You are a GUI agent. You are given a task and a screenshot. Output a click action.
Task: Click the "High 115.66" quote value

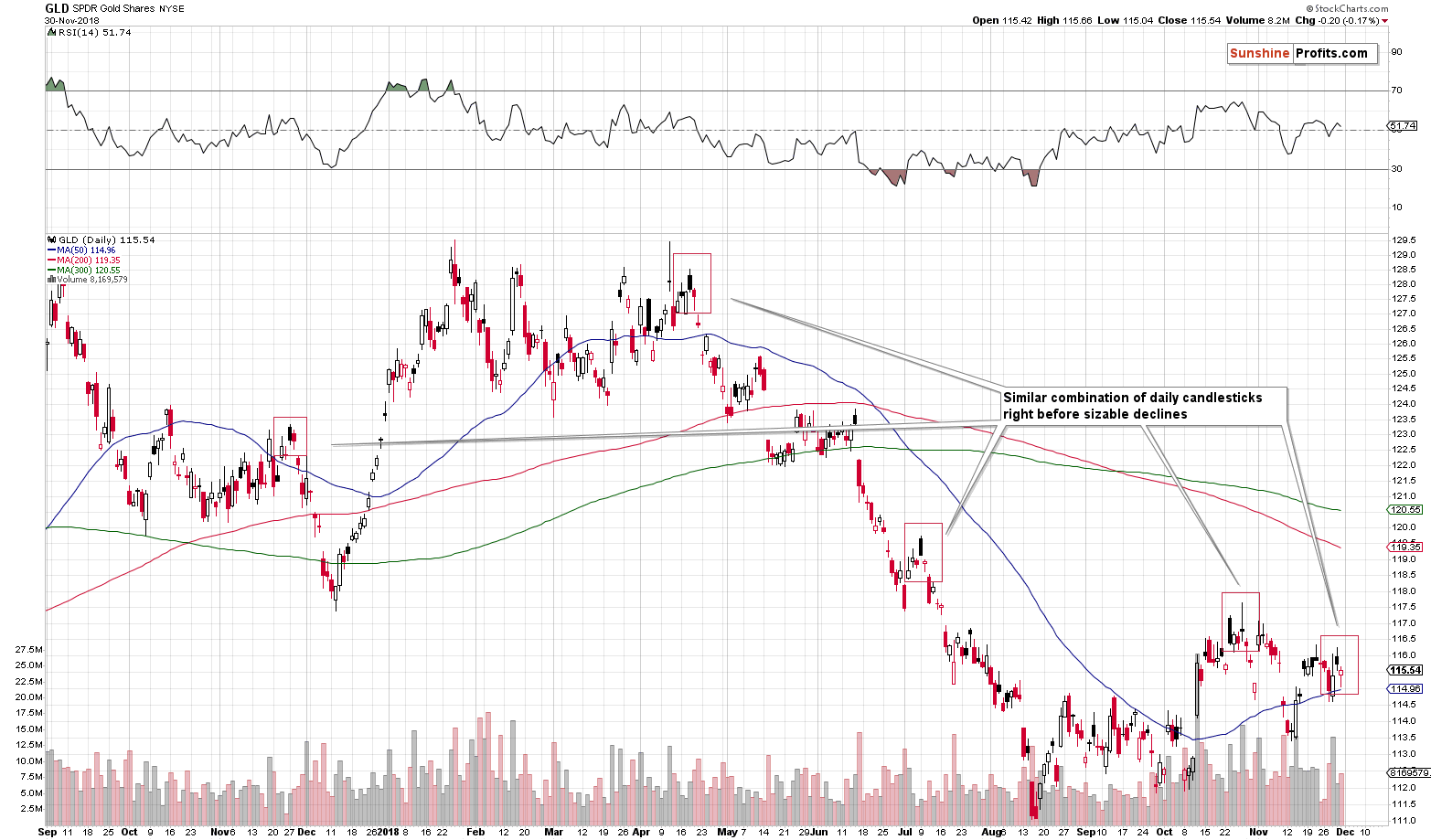[1064, 21]
